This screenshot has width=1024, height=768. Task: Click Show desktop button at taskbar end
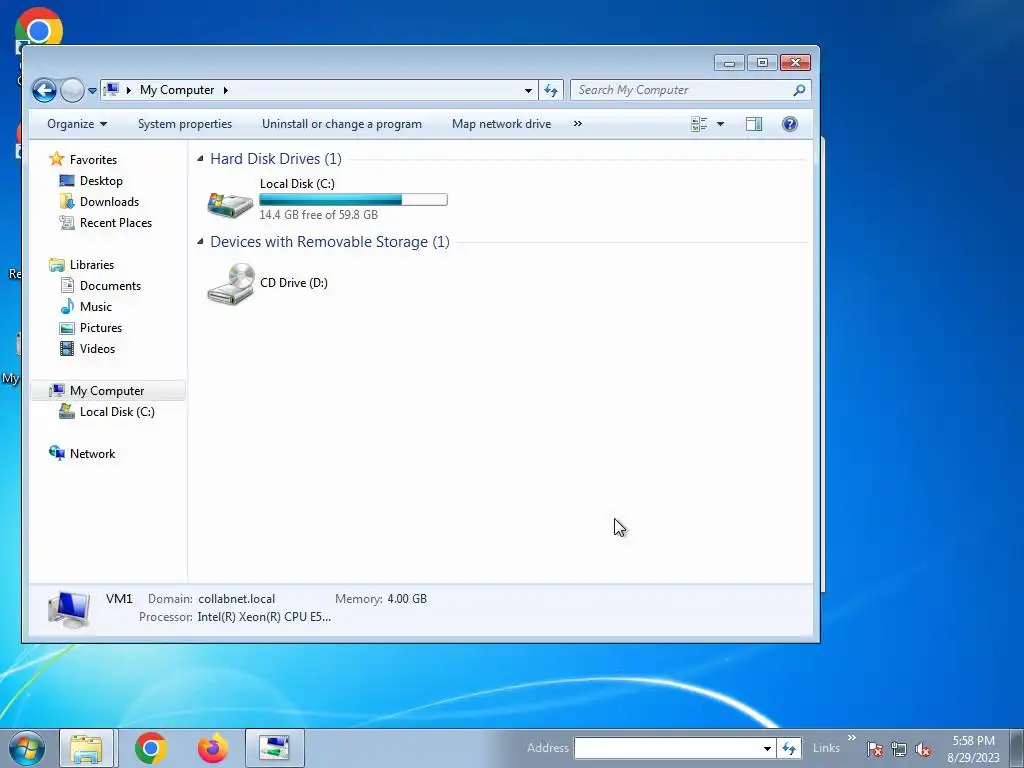(x=1017, y=748)
